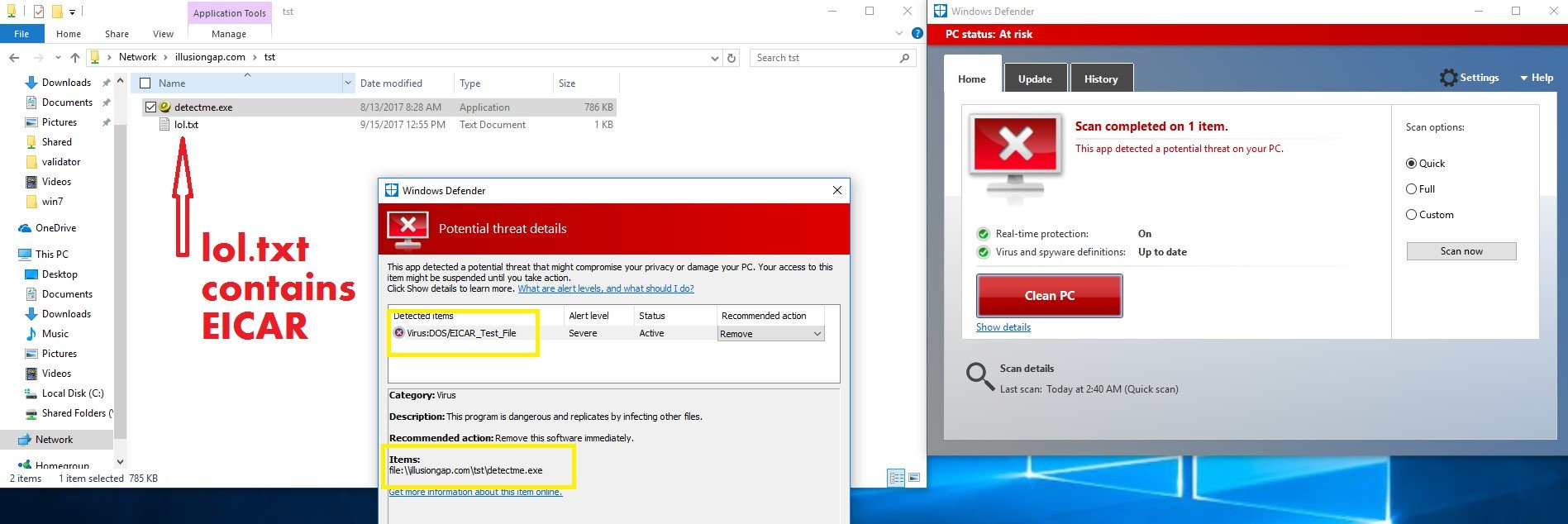Click the properties icon in quick access toolbar

(x=38, y=12)
